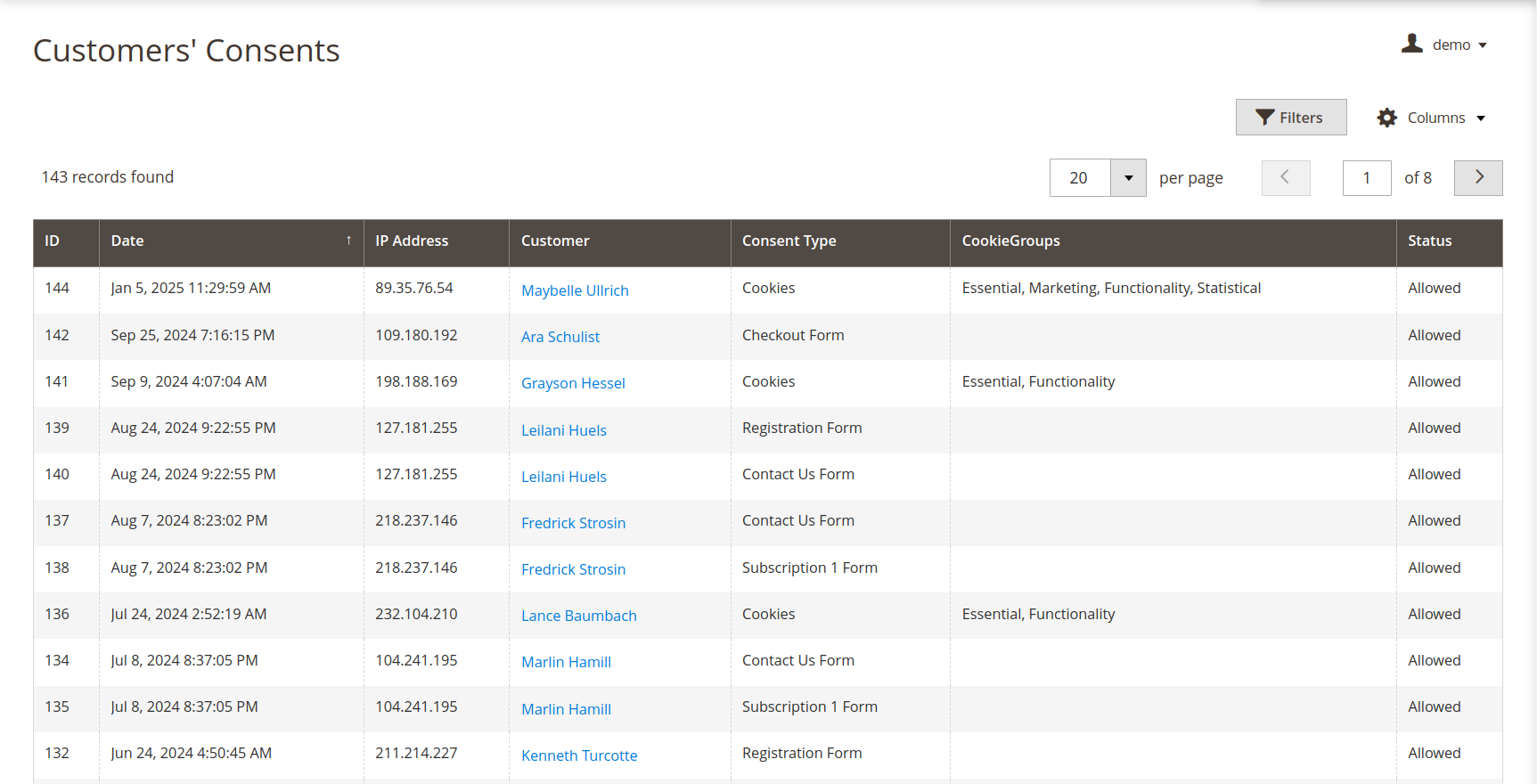
Task: Click the demo user account icon
Action: coord(1411,44)
